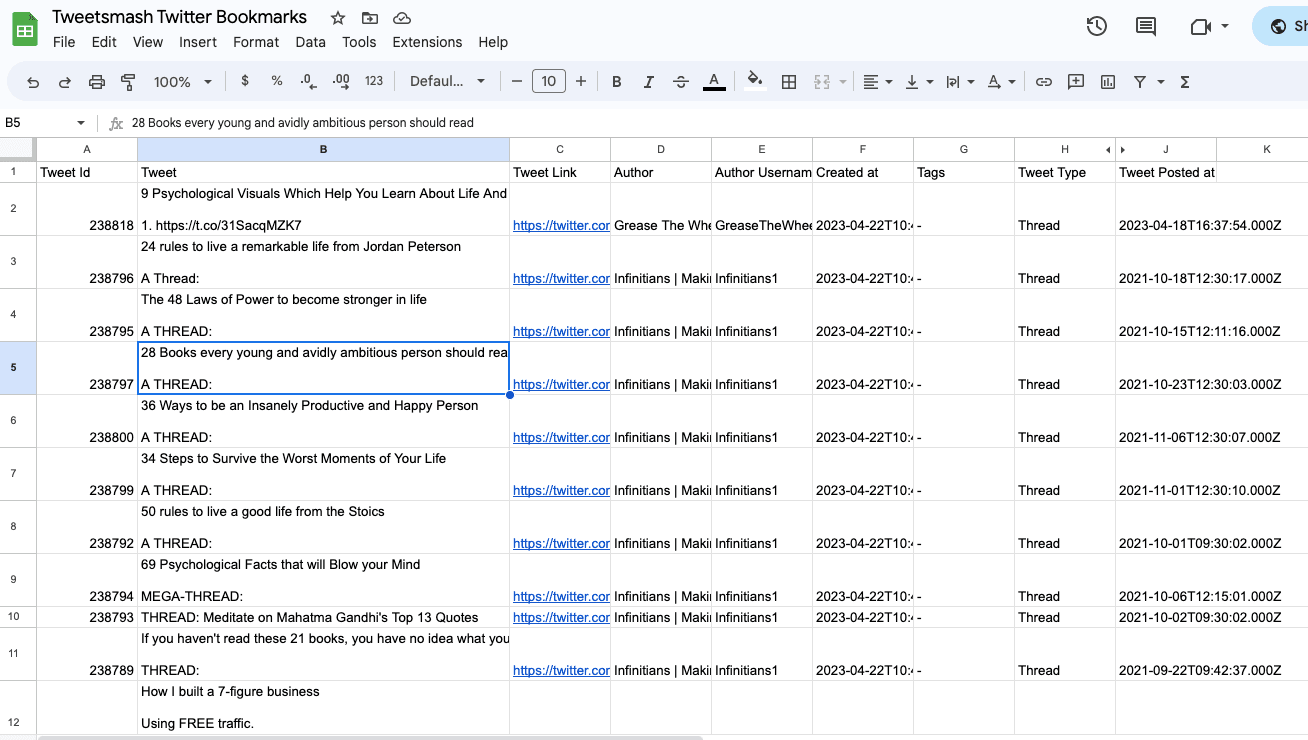Format as percent

coord(277,81)
